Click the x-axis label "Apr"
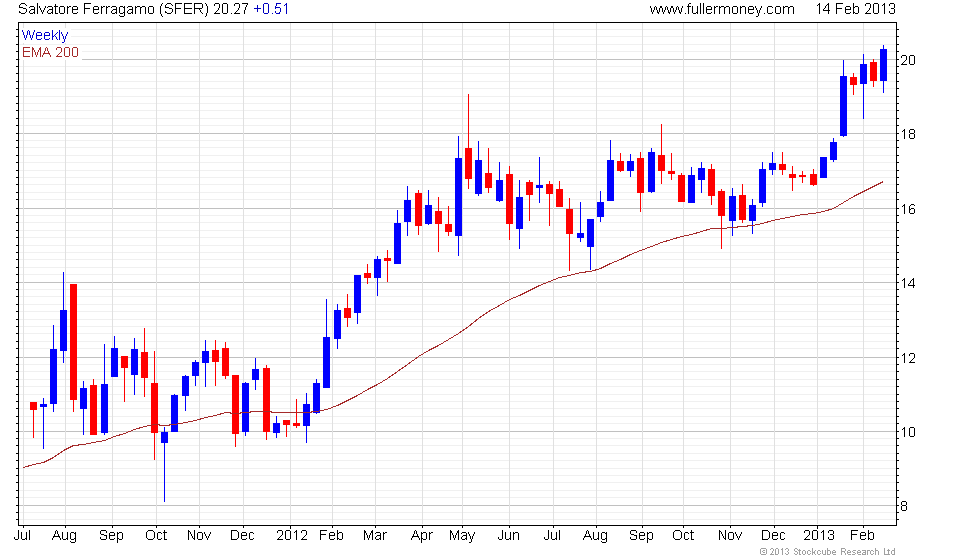 pos(422,536)
